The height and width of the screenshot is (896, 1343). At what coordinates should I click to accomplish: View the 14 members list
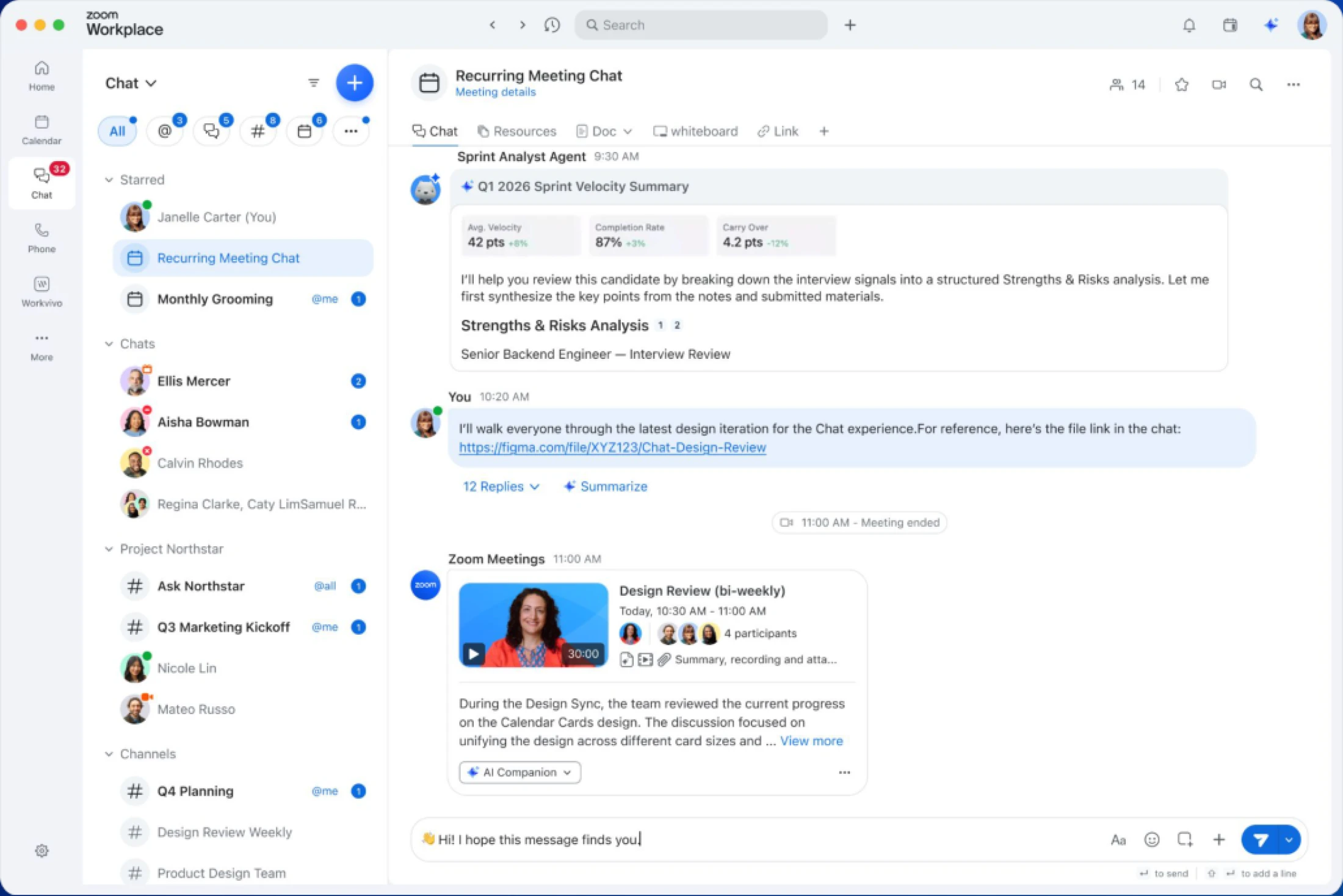pos(1127,84)
